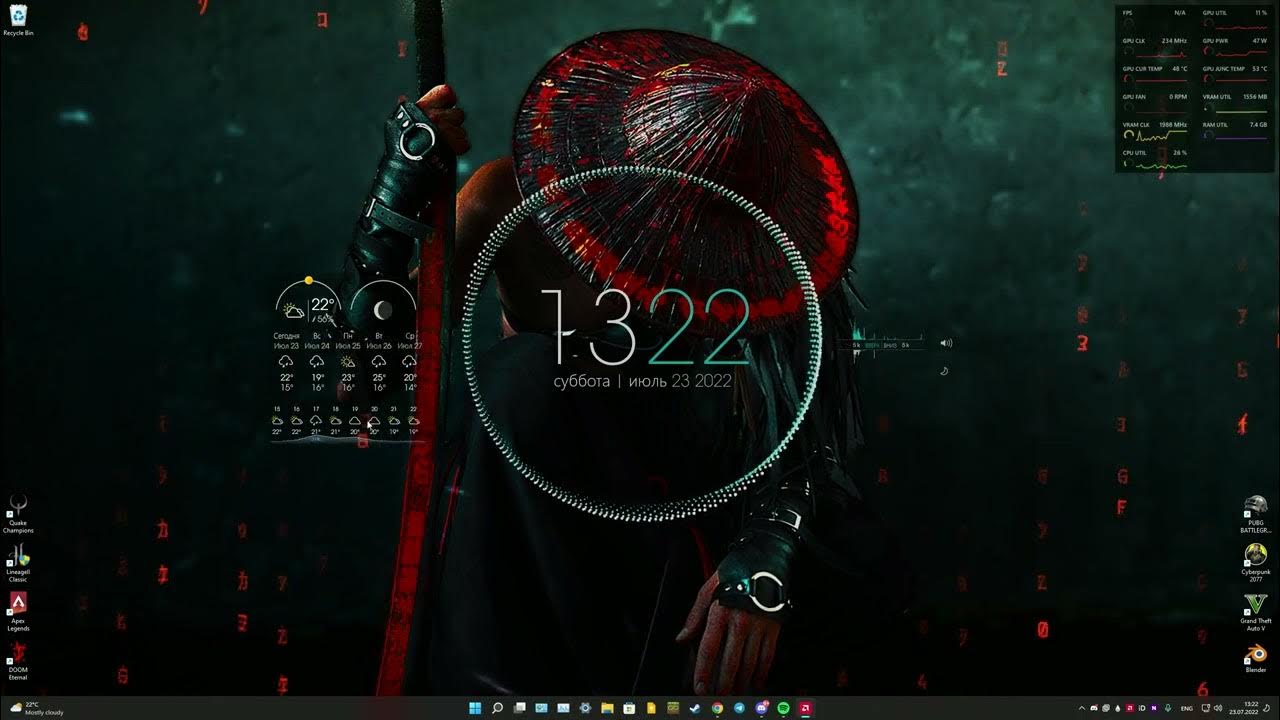Click the Discord icon in system tray
This screenshot has height=720, width=1280.
1094,708
